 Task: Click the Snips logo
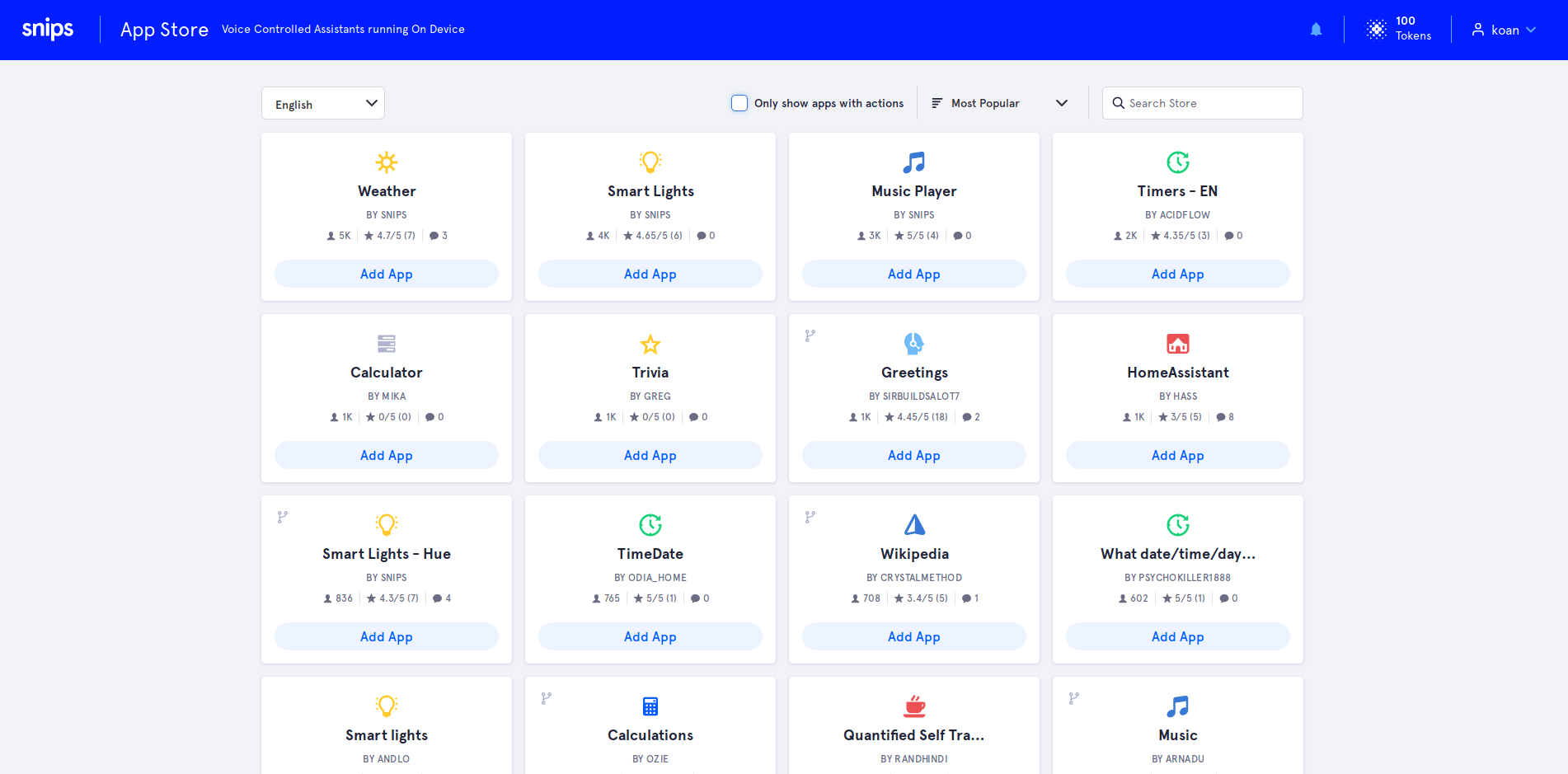tap(48, 29)
